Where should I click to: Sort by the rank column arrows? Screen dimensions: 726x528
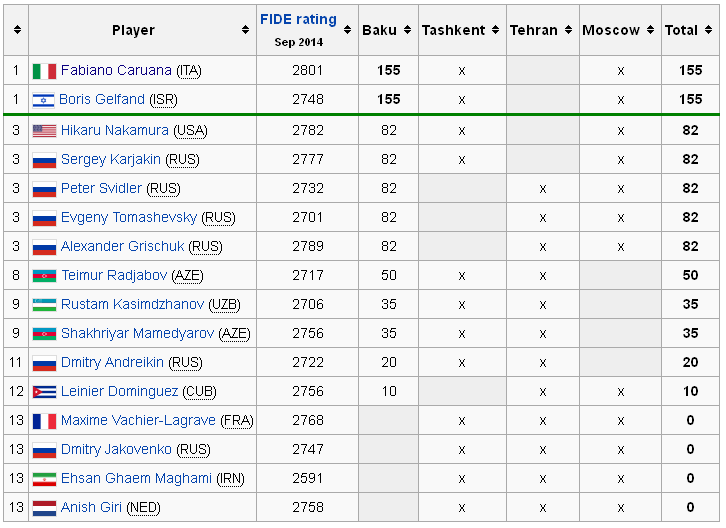[x=17, y=30]
